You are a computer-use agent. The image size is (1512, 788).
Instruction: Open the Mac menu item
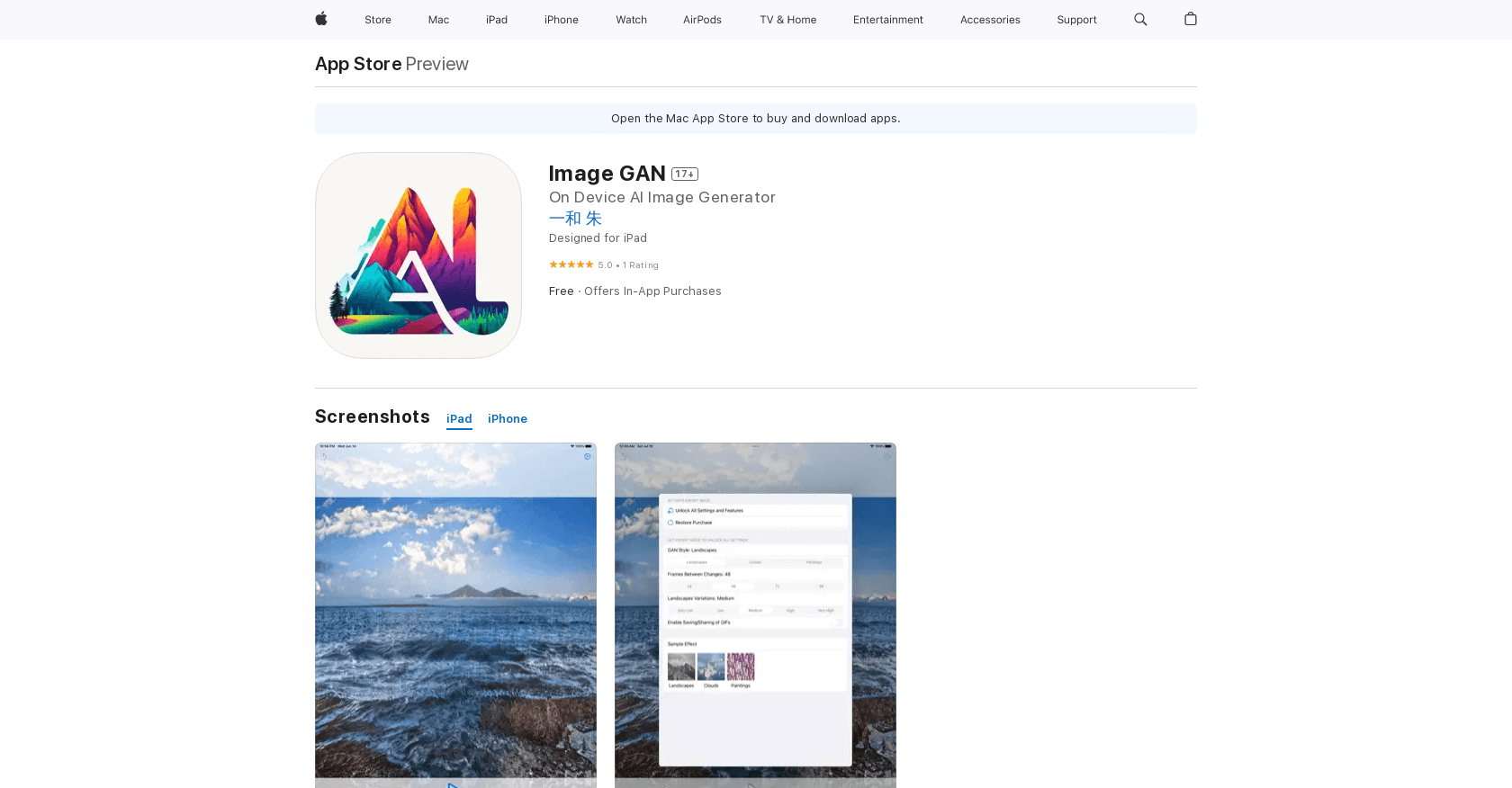click(x=438, y=20)
